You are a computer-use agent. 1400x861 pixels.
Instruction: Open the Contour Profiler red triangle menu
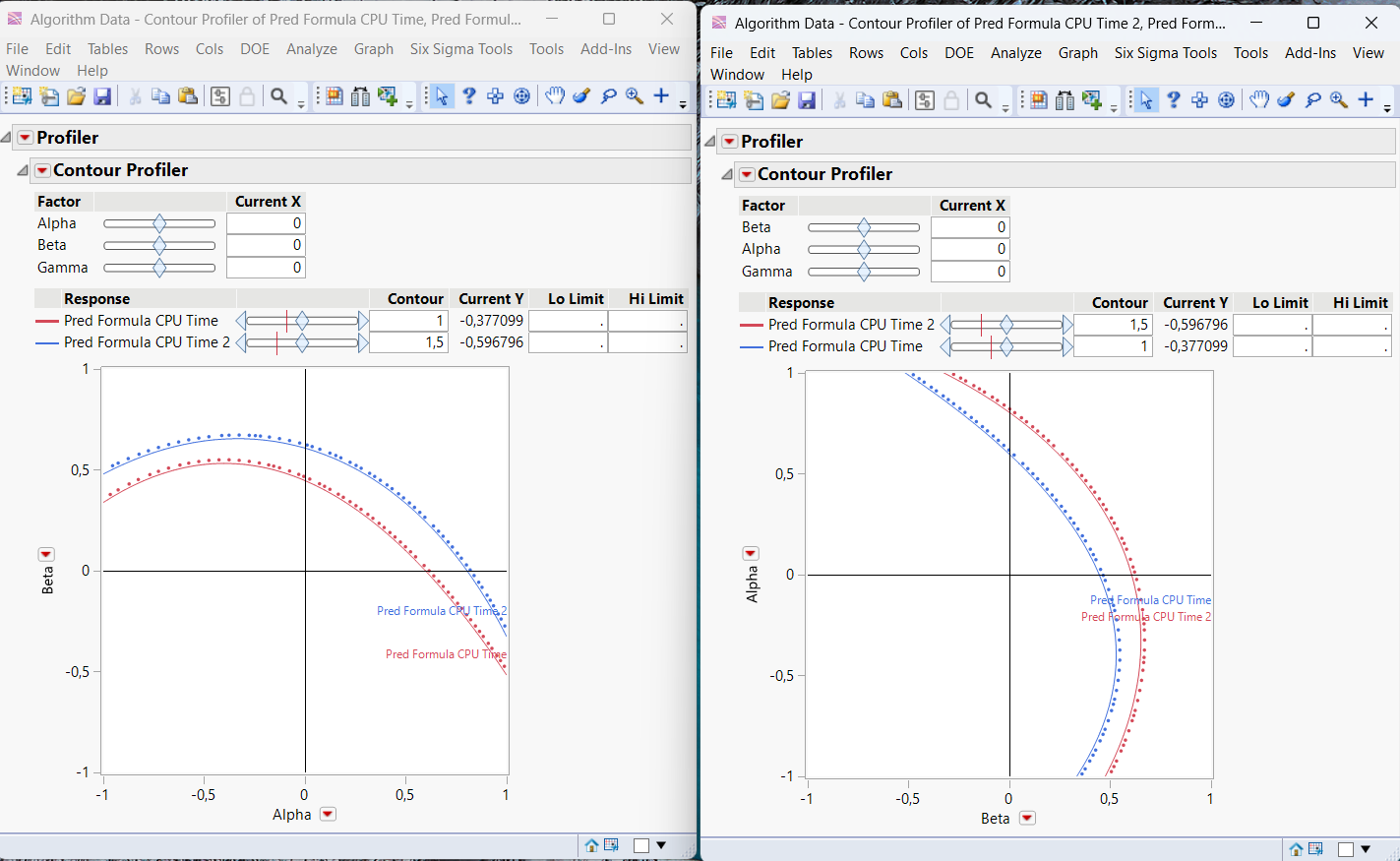tap(41, 169)
